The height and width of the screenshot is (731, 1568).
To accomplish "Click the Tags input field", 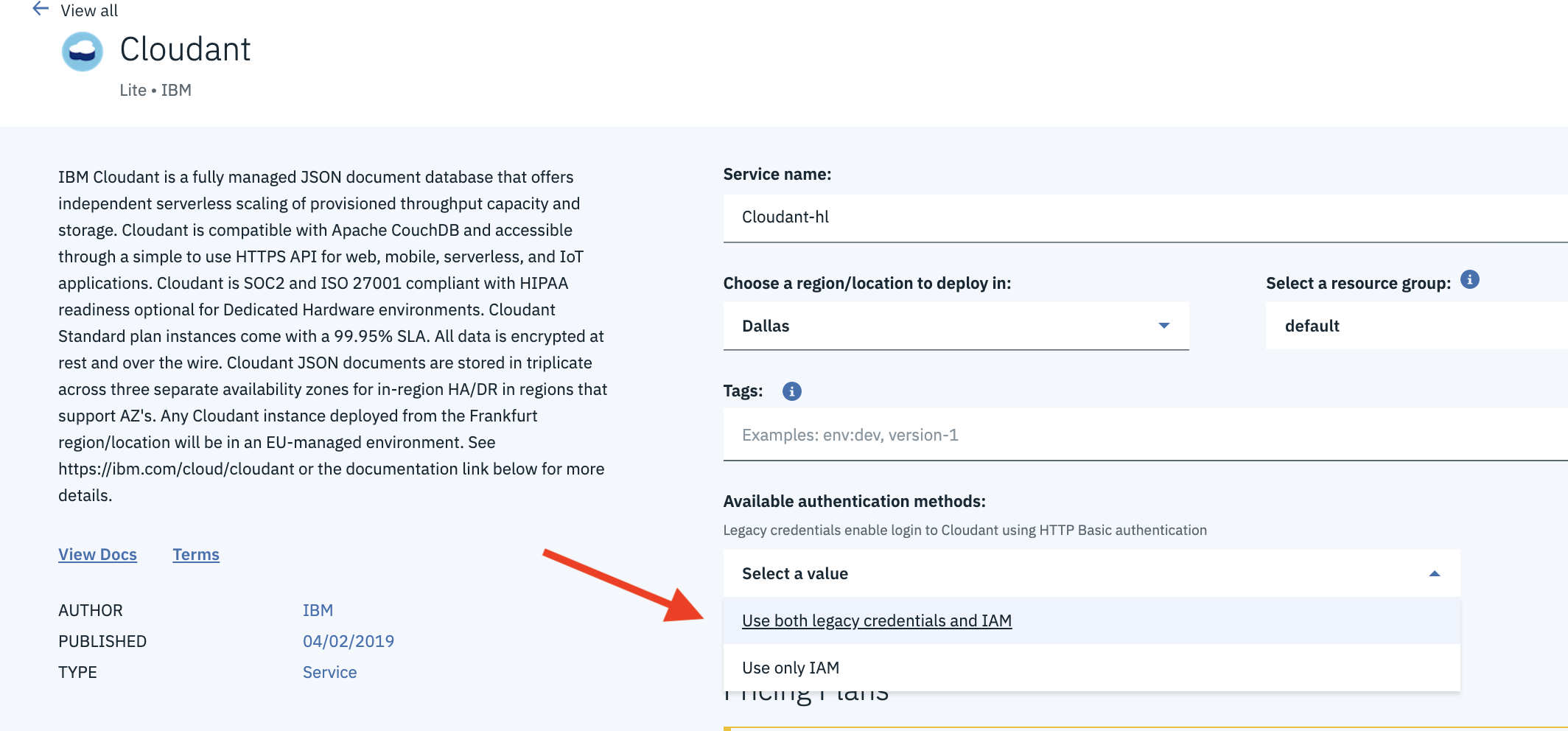I will coord(1145,435).
